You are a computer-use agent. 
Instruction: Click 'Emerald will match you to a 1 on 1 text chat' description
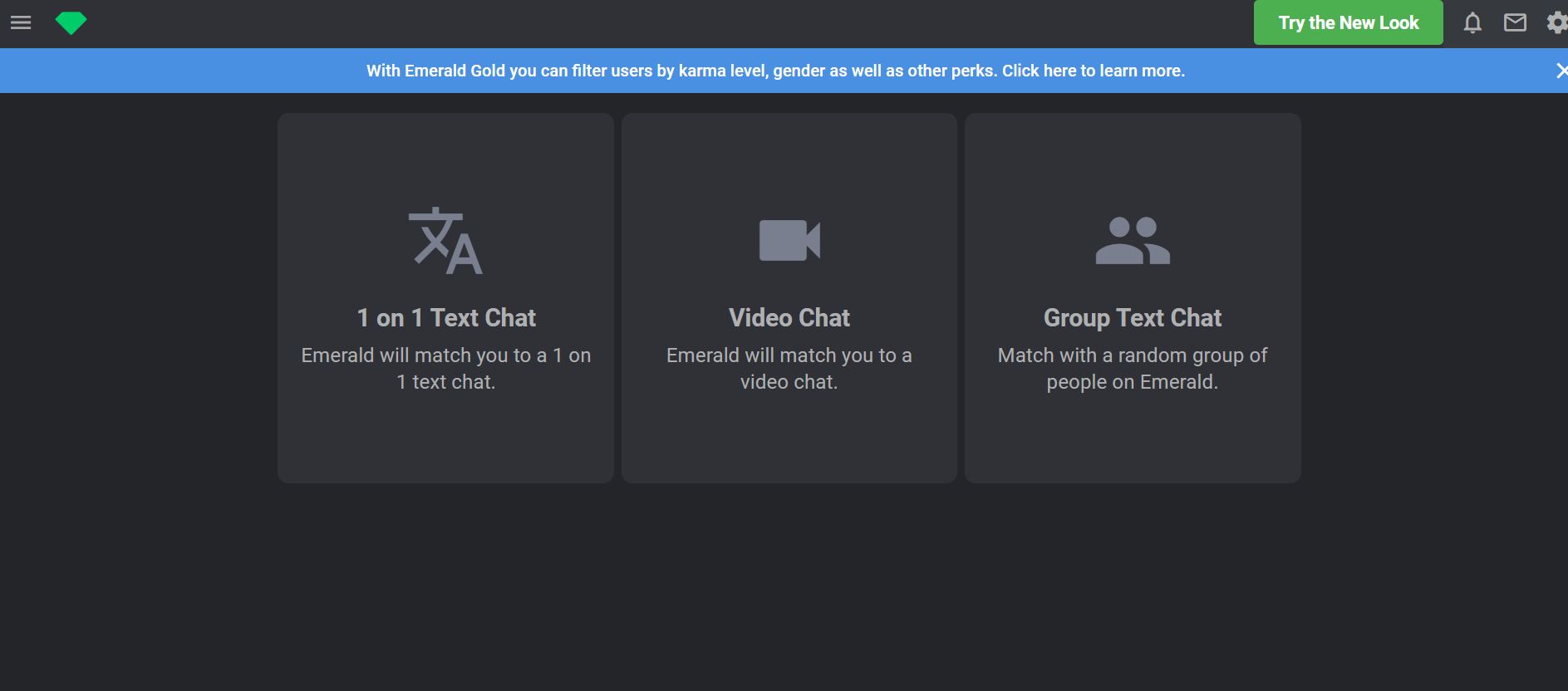tap(446, 369)
